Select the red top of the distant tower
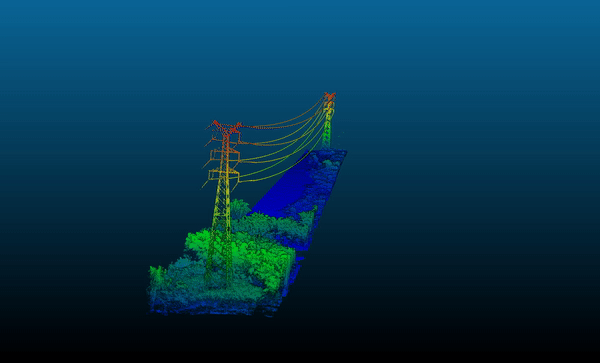The image size is (600, 363). [x=329, y=96]
